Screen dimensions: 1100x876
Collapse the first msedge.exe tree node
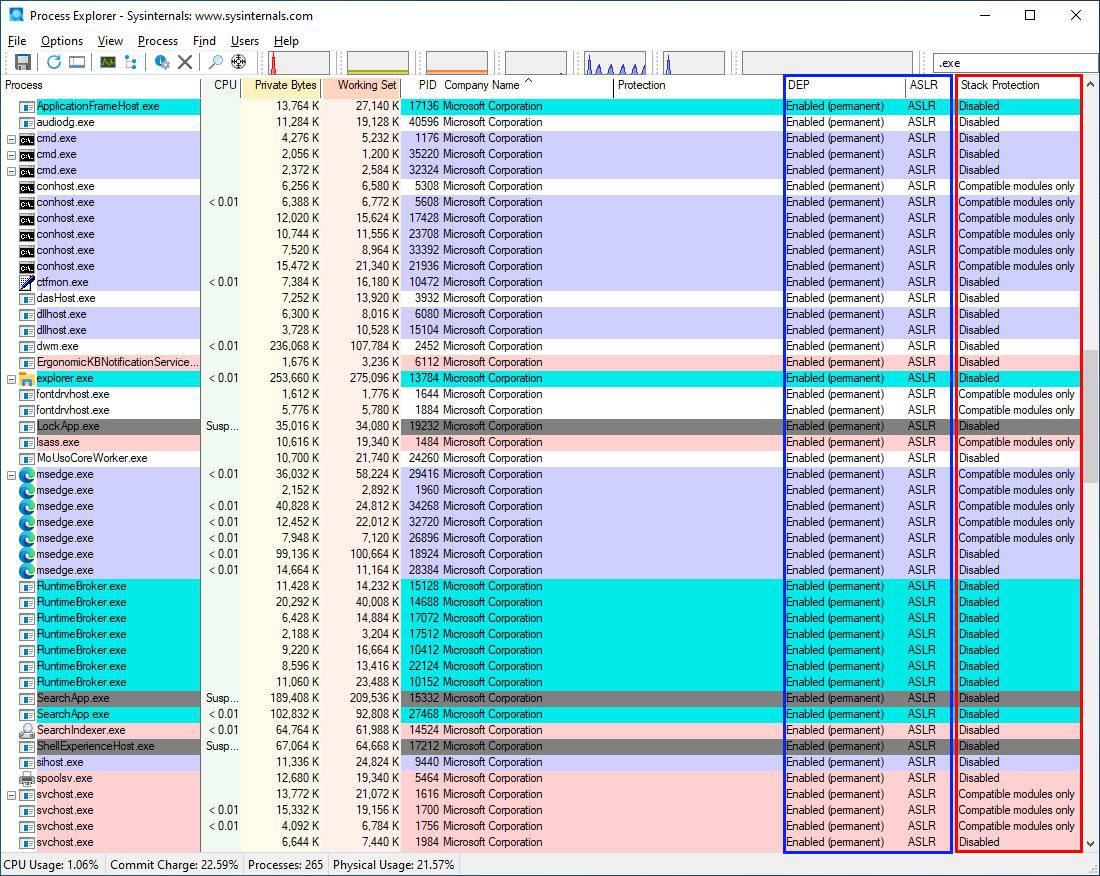point(12,474)
